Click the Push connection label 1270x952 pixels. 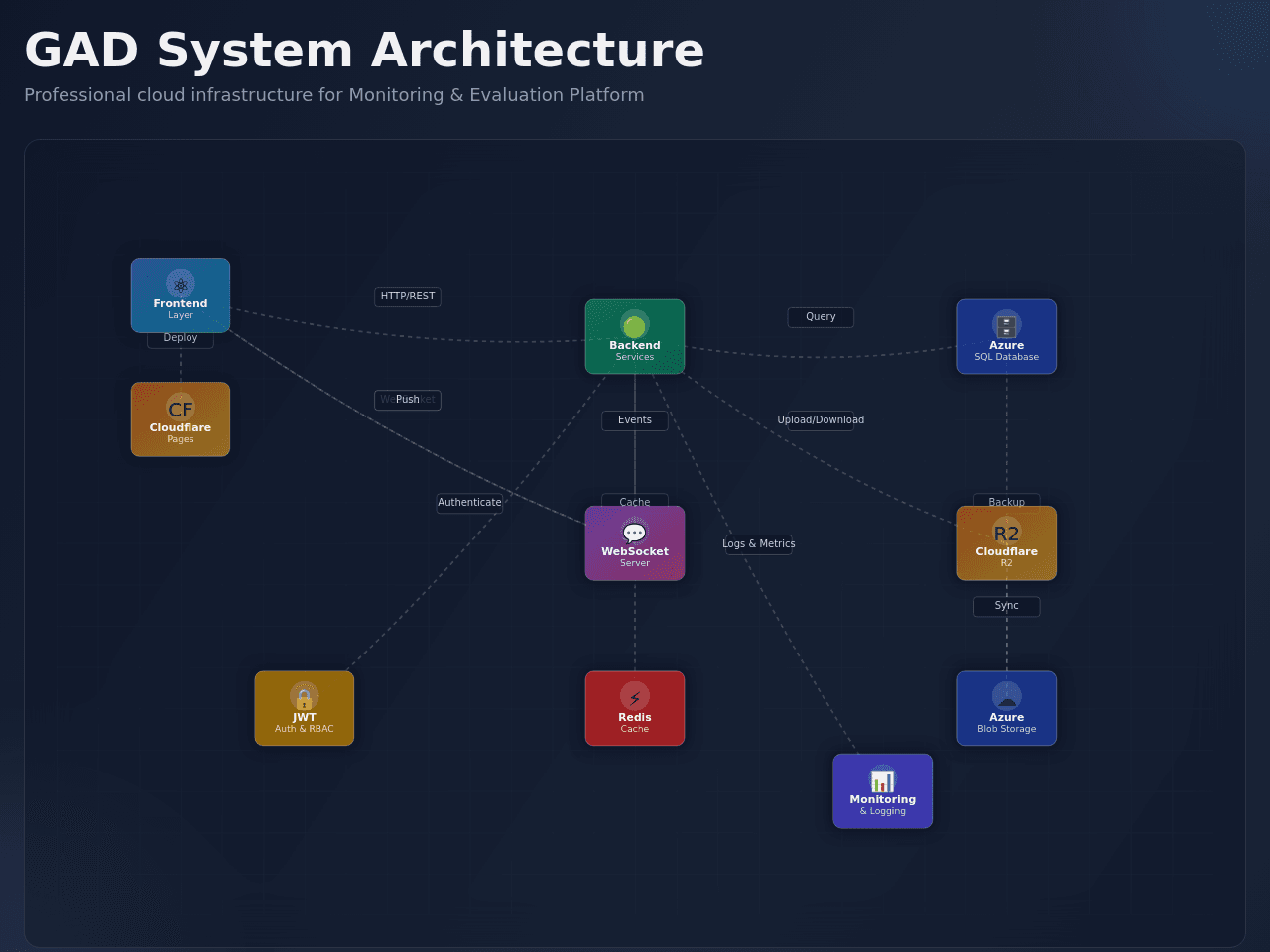click(408, 400)
